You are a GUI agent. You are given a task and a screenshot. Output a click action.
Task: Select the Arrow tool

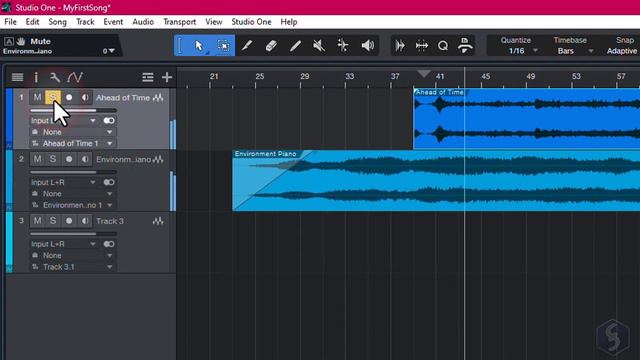(x=199, y=45)
